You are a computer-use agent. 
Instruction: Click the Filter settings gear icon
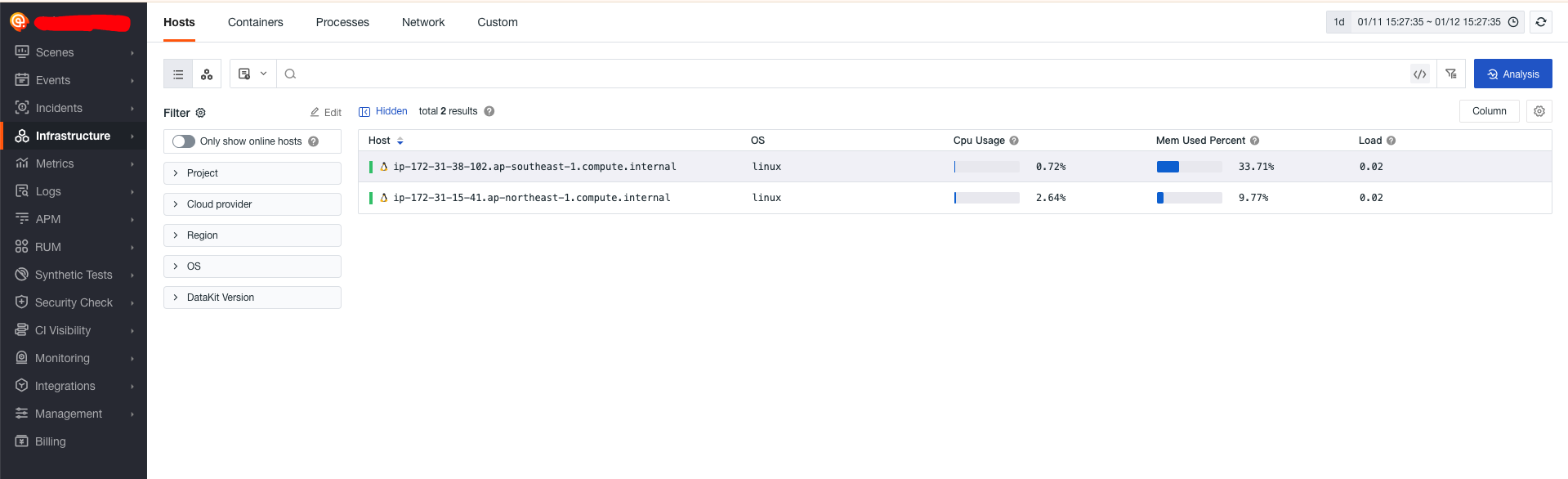[x=201, y=113]
